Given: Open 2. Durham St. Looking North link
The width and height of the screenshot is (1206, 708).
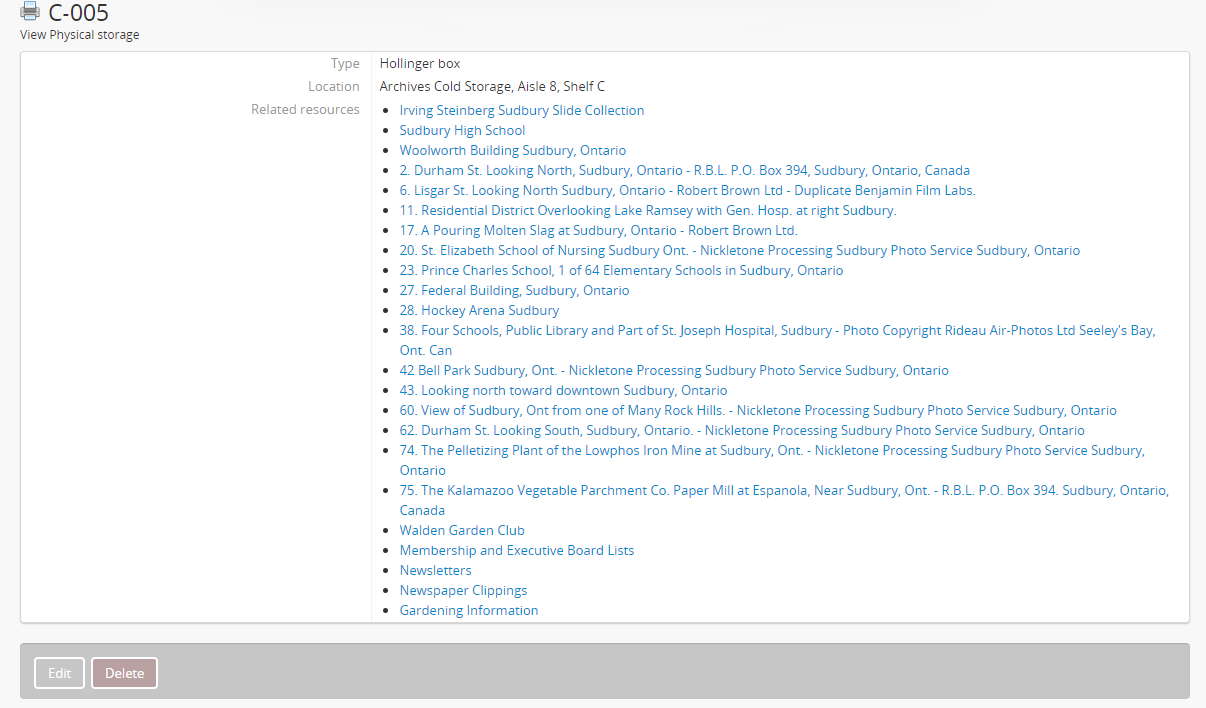Looking at the screenshot, I should click(x=684, y=170).
